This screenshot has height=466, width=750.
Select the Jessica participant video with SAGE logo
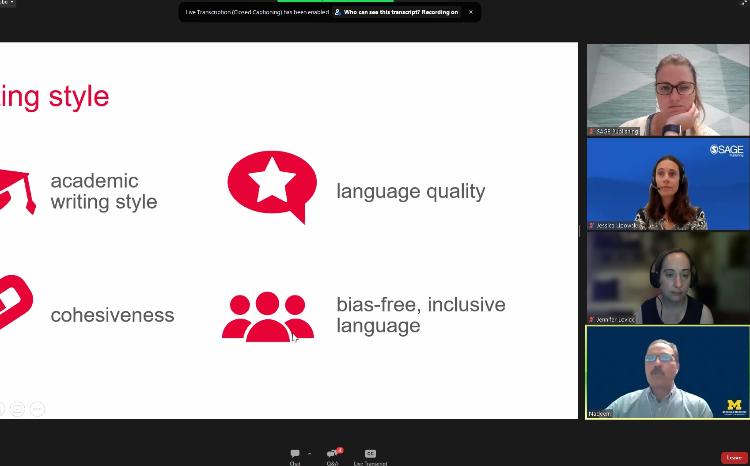click(x=667, y=184)
